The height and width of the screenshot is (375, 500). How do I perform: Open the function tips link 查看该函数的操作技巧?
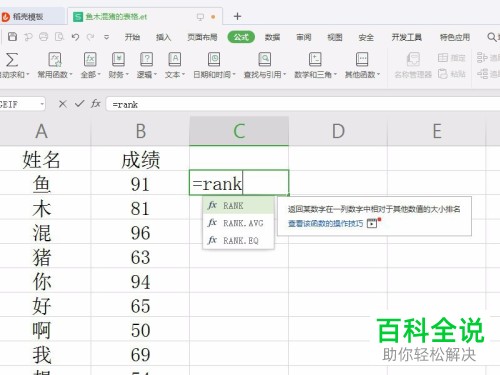(325, 223)
